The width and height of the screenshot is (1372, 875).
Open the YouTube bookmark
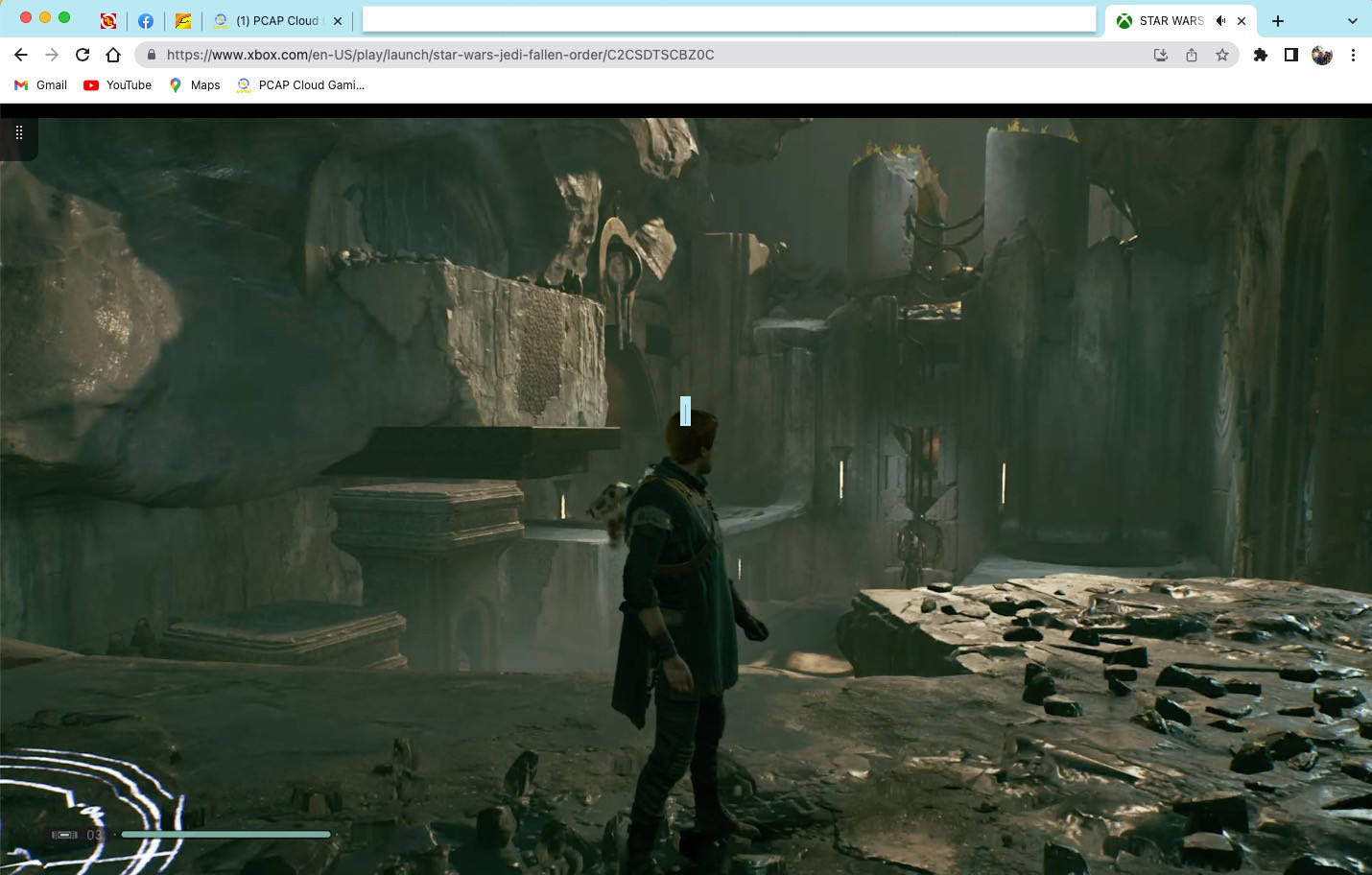tap(117, 84)
